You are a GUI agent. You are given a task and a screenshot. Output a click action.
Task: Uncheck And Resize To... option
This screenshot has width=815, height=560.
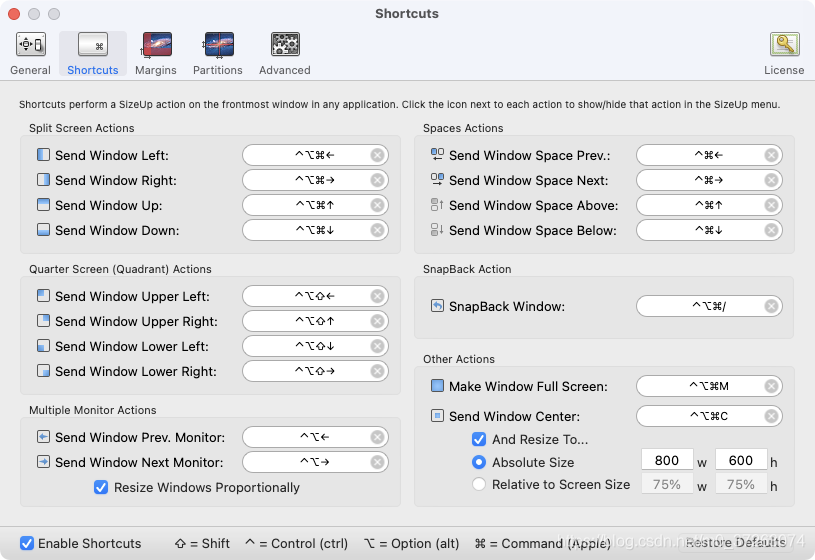click(x=479, y=439)
